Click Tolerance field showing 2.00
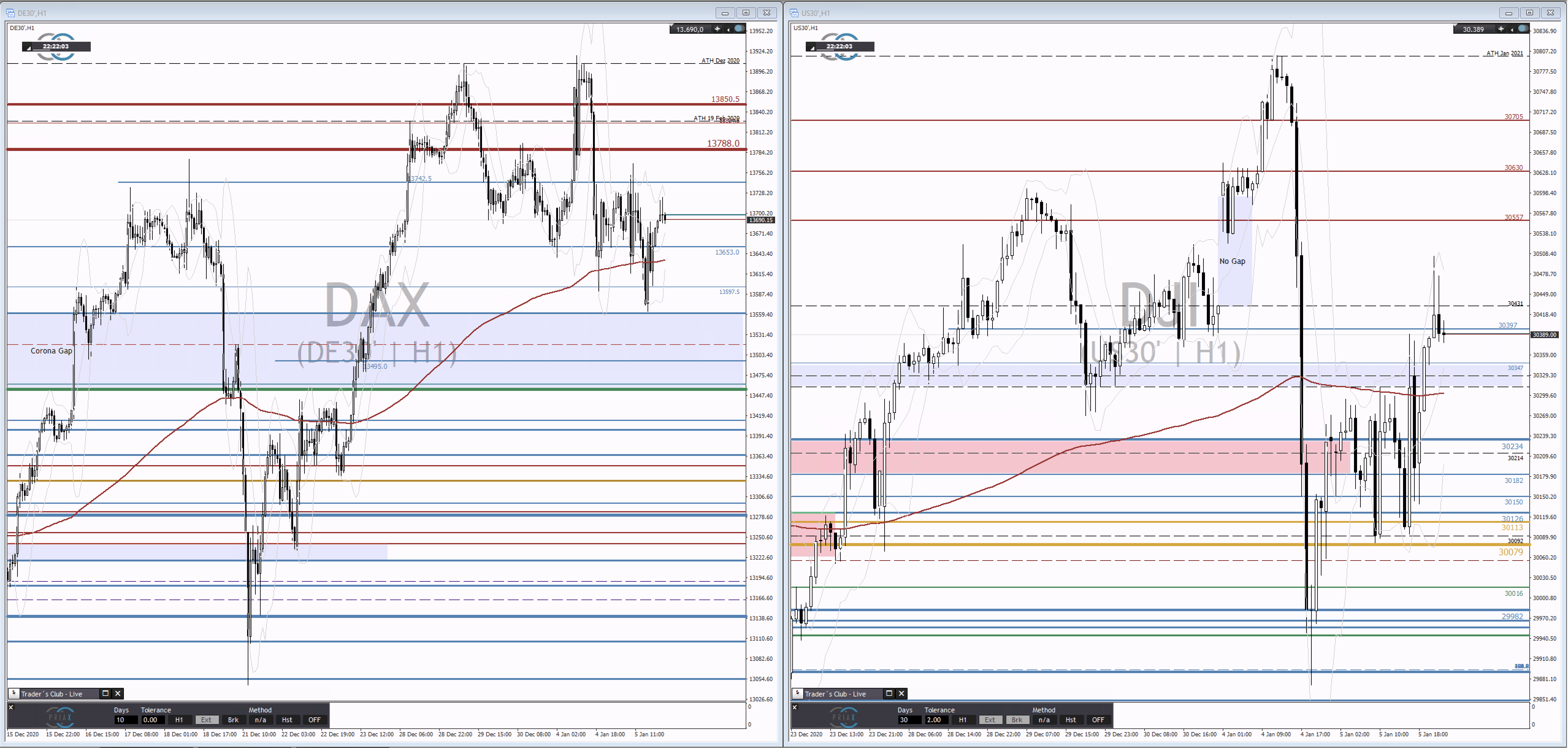Viewport: 1568px width, 748px height. pyautogui.click(x=936, y=719)
